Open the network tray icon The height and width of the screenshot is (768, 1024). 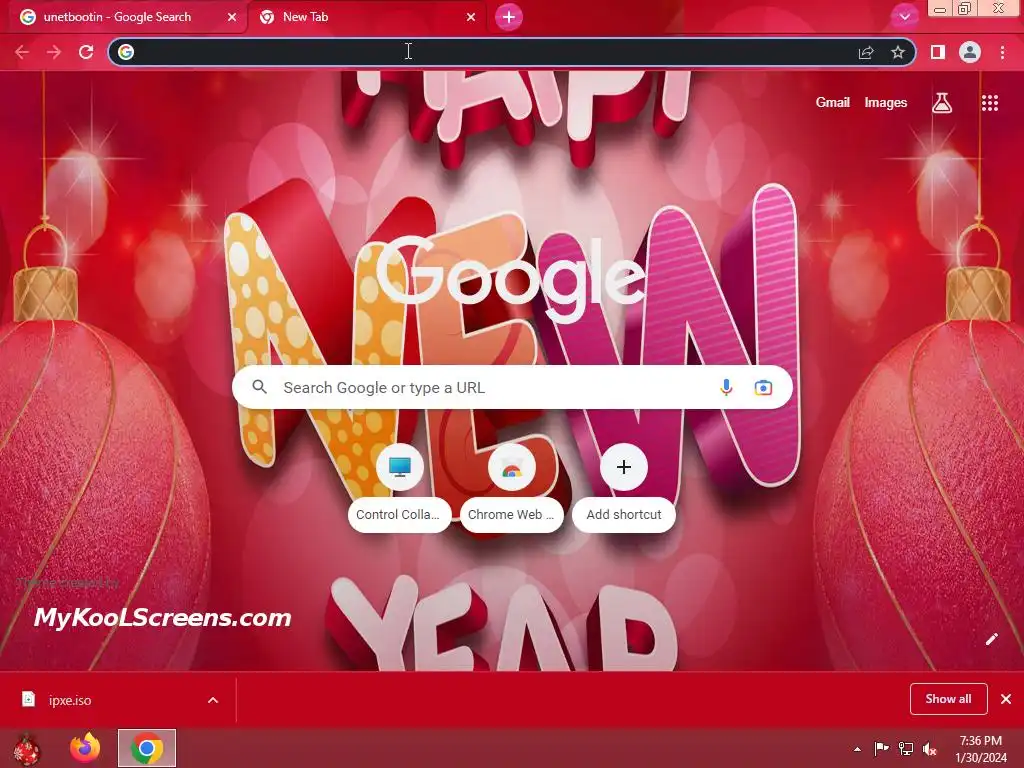pyautogui.click(x=906, y=749)
